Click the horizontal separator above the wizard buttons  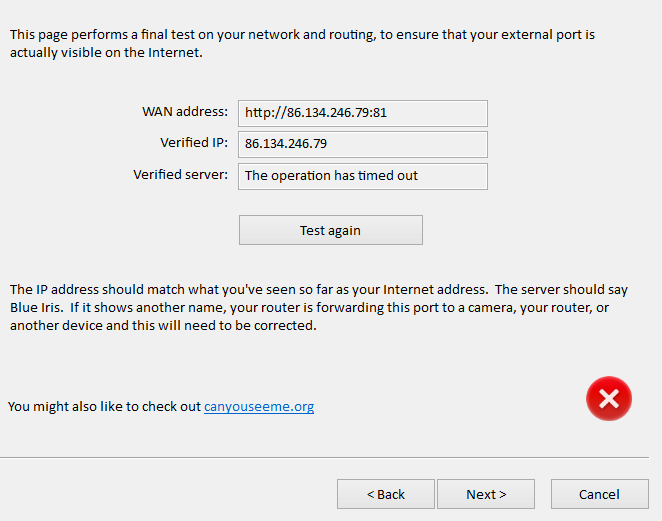click(x=330, y=458)
